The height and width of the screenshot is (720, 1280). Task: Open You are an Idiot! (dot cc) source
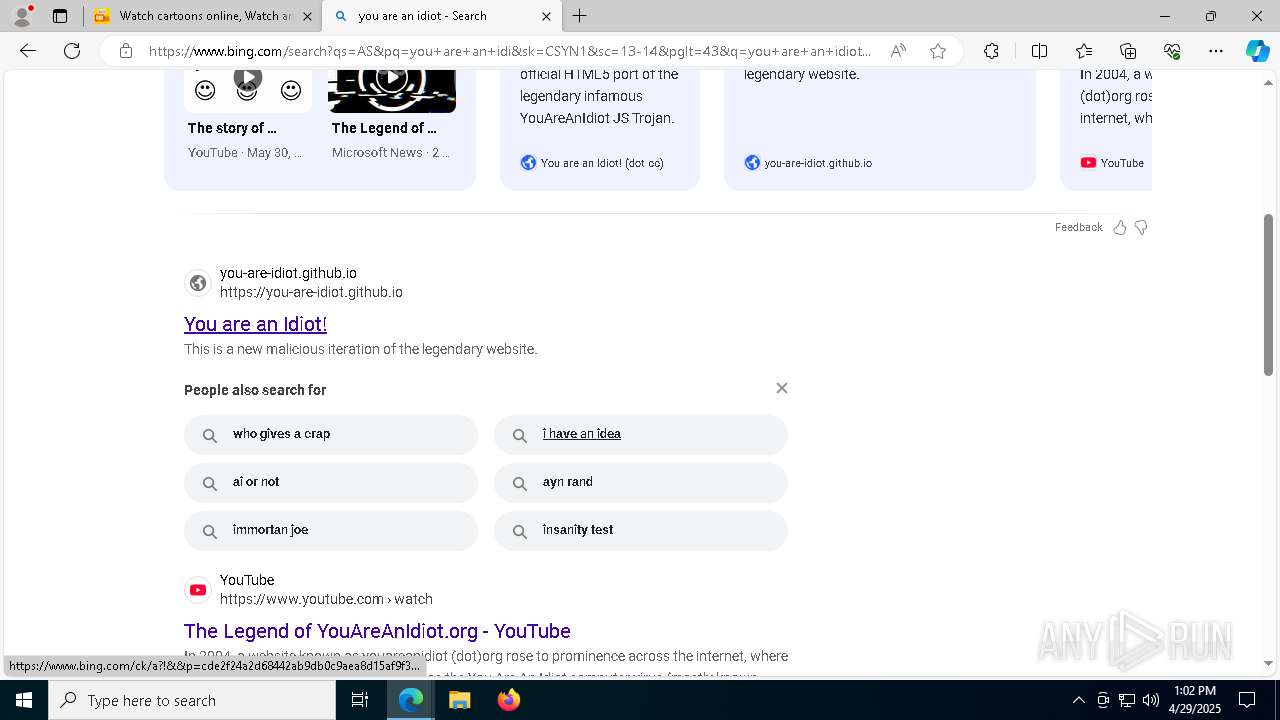[x=592, y=163]
